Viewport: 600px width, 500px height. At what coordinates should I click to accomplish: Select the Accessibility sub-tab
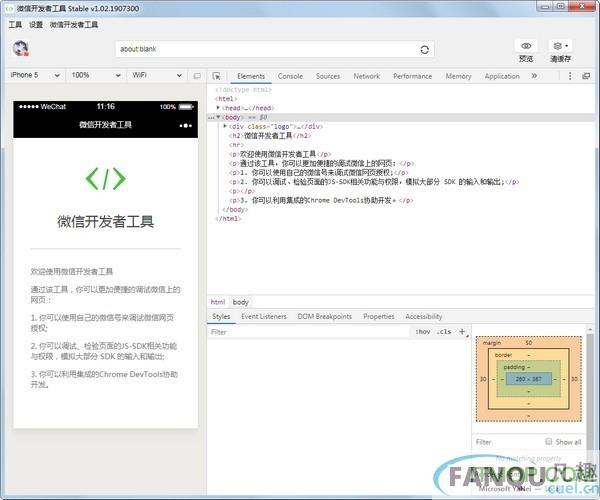(424, 316)
